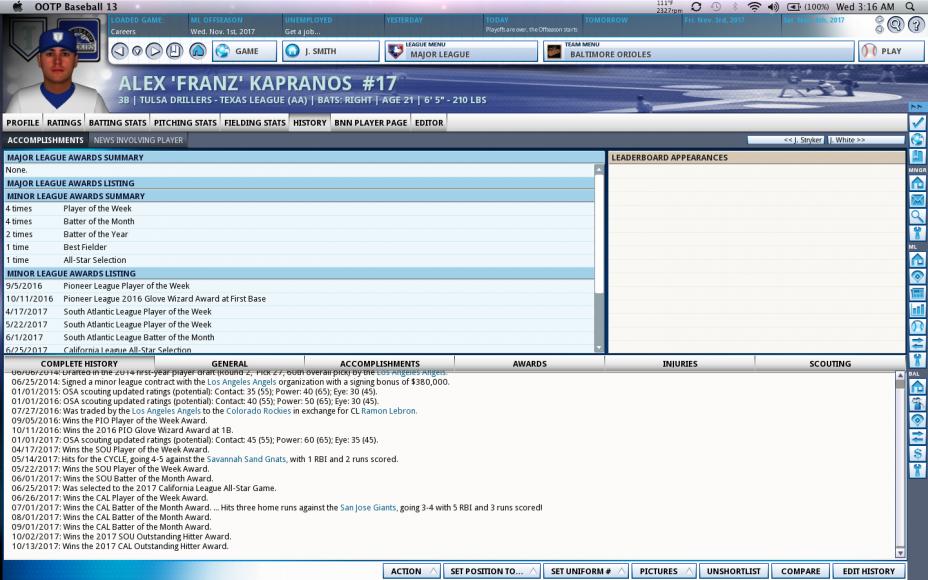Click the UNSHORTLIST button
Image resolution: width=928 pixels, height=580 pixels.
(733, 571)
